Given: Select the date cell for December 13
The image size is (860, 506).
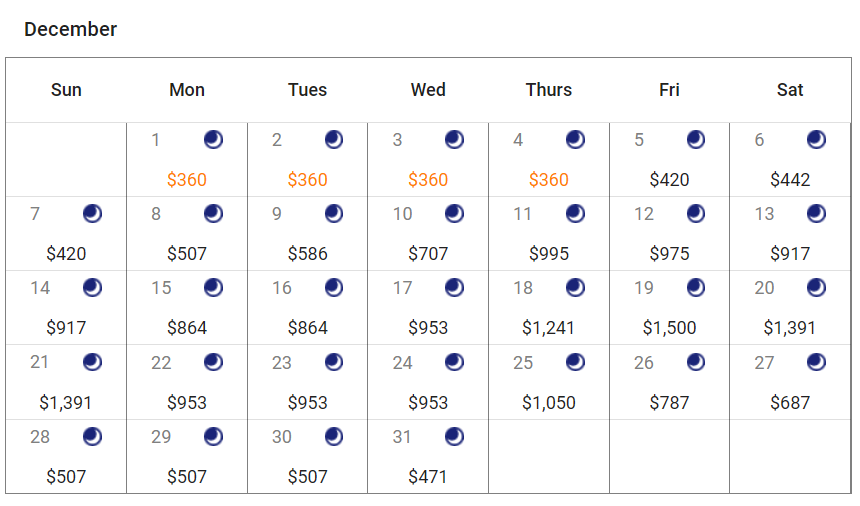Looking at the screenshot, I should pos(790,234).
